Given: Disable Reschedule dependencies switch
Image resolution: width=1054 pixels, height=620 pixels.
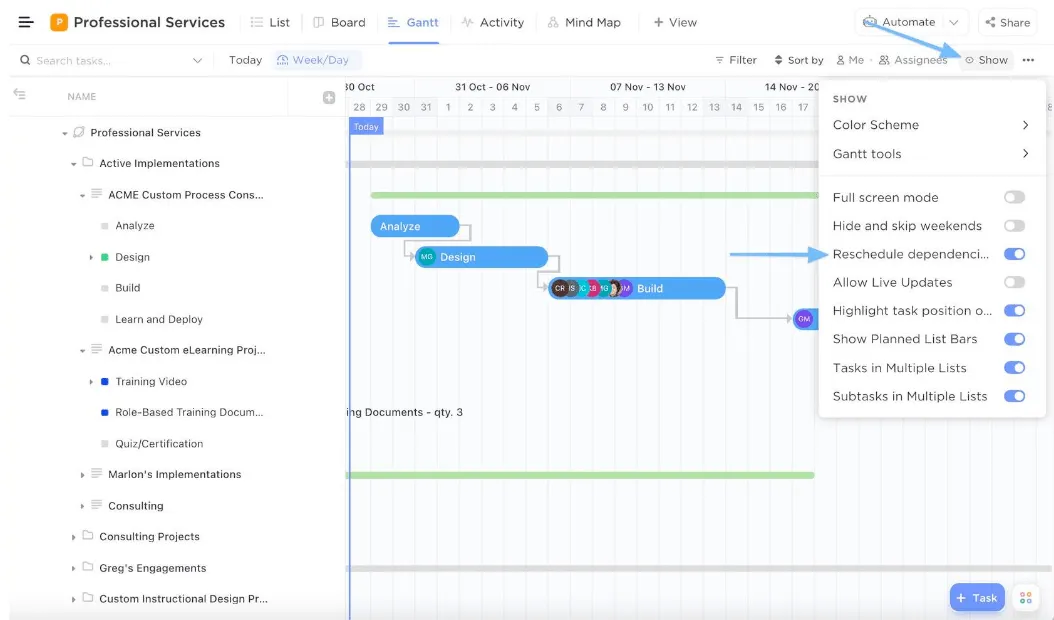Looking at the screenshot, I should coord(1014,254).
